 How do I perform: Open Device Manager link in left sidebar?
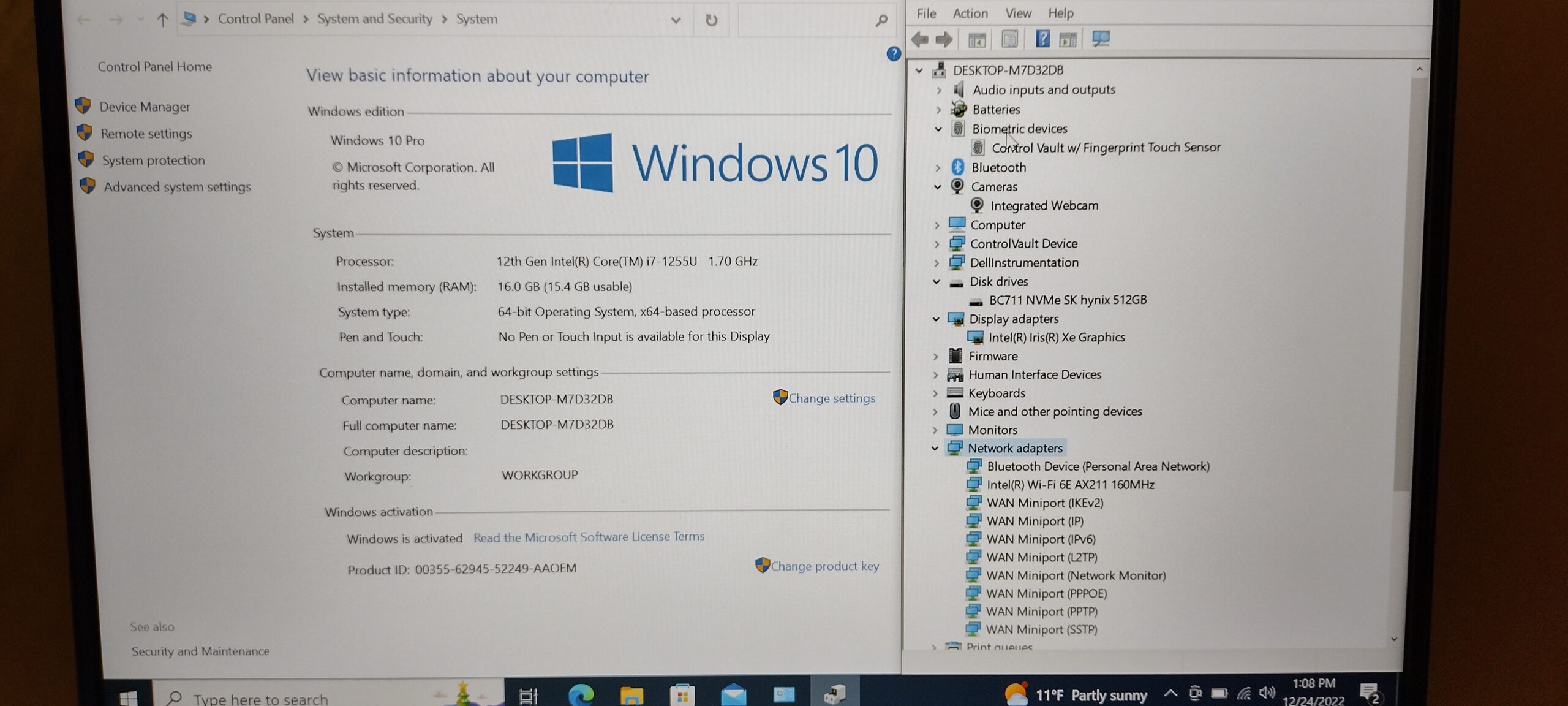pos(145,107)
